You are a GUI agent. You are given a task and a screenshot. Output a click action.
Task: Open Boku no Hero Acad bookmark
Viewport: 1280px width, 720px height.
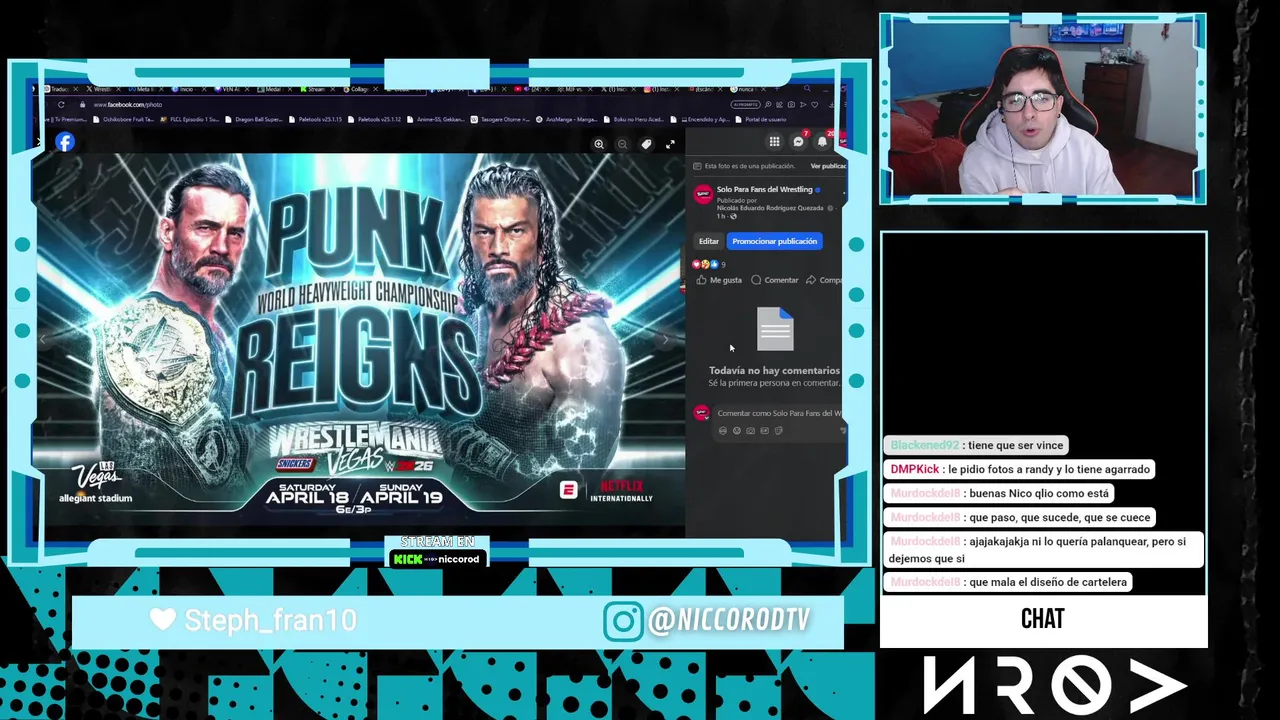click(636, 119)
